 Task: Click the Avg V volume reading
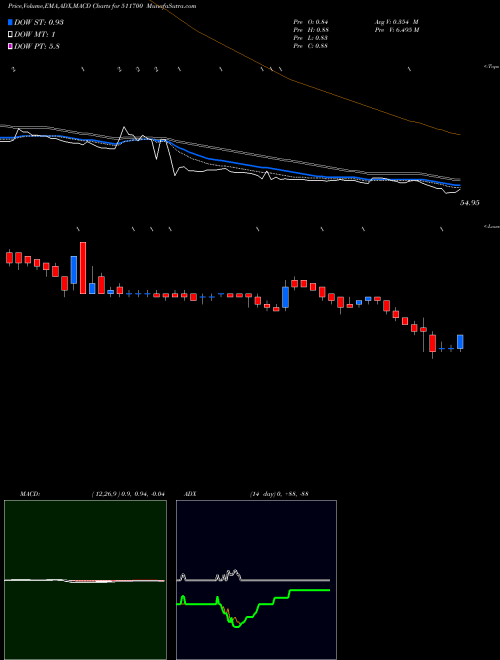tap(396, 22)
